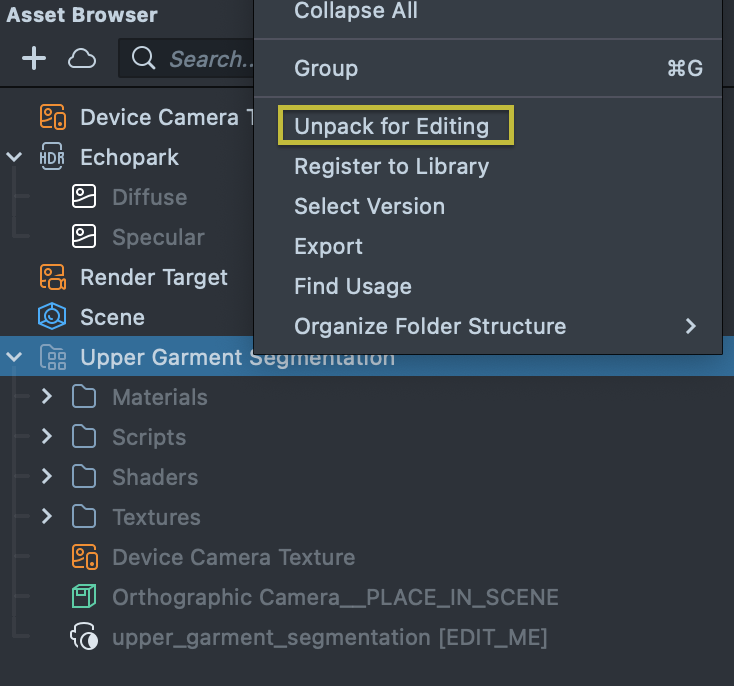Select the Render Target icon
Image resolution: width=734 pixels, height=686 pixels.
52,277
